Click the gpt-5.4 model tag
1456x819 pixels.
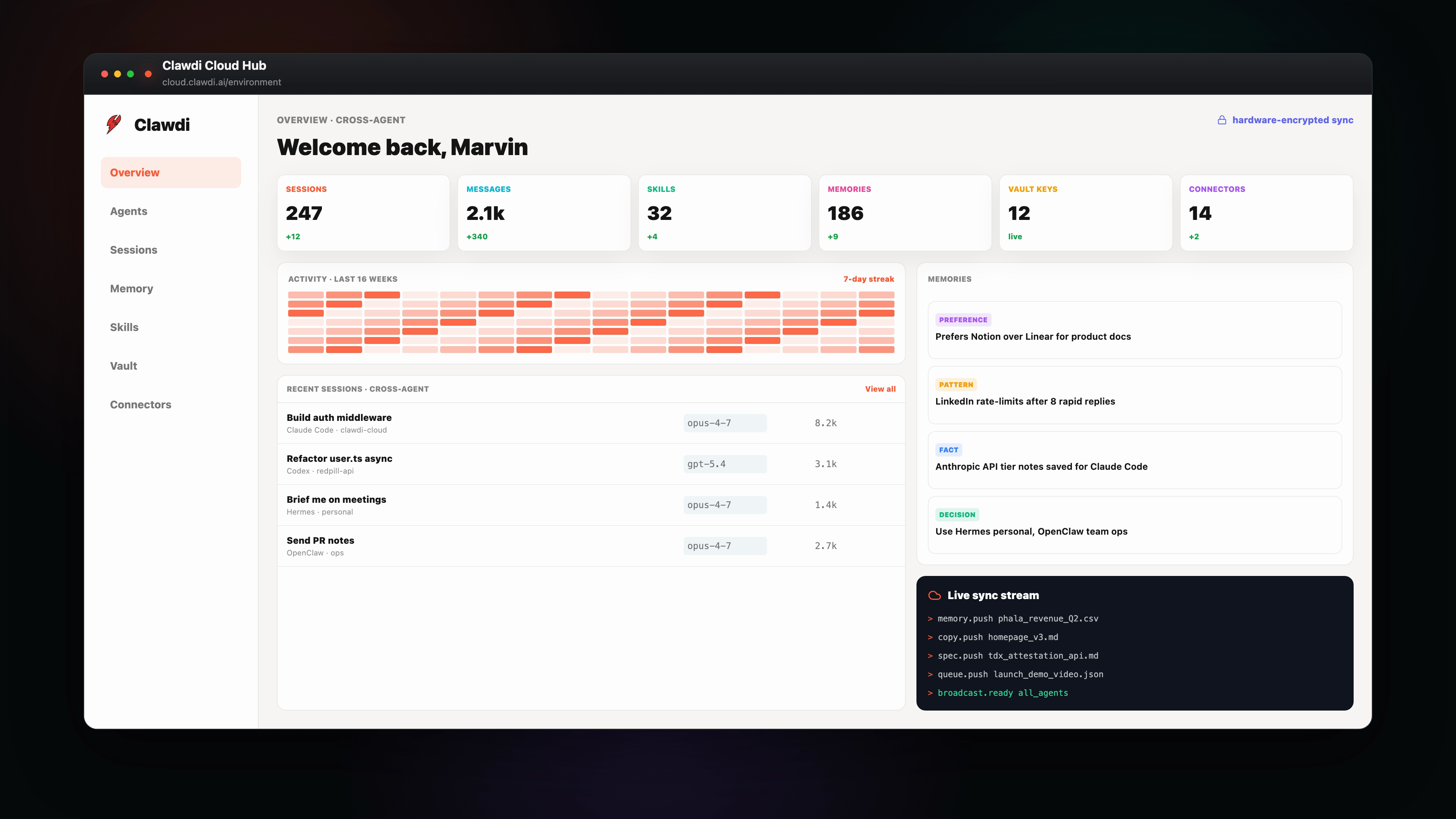[x=725, y=464]
